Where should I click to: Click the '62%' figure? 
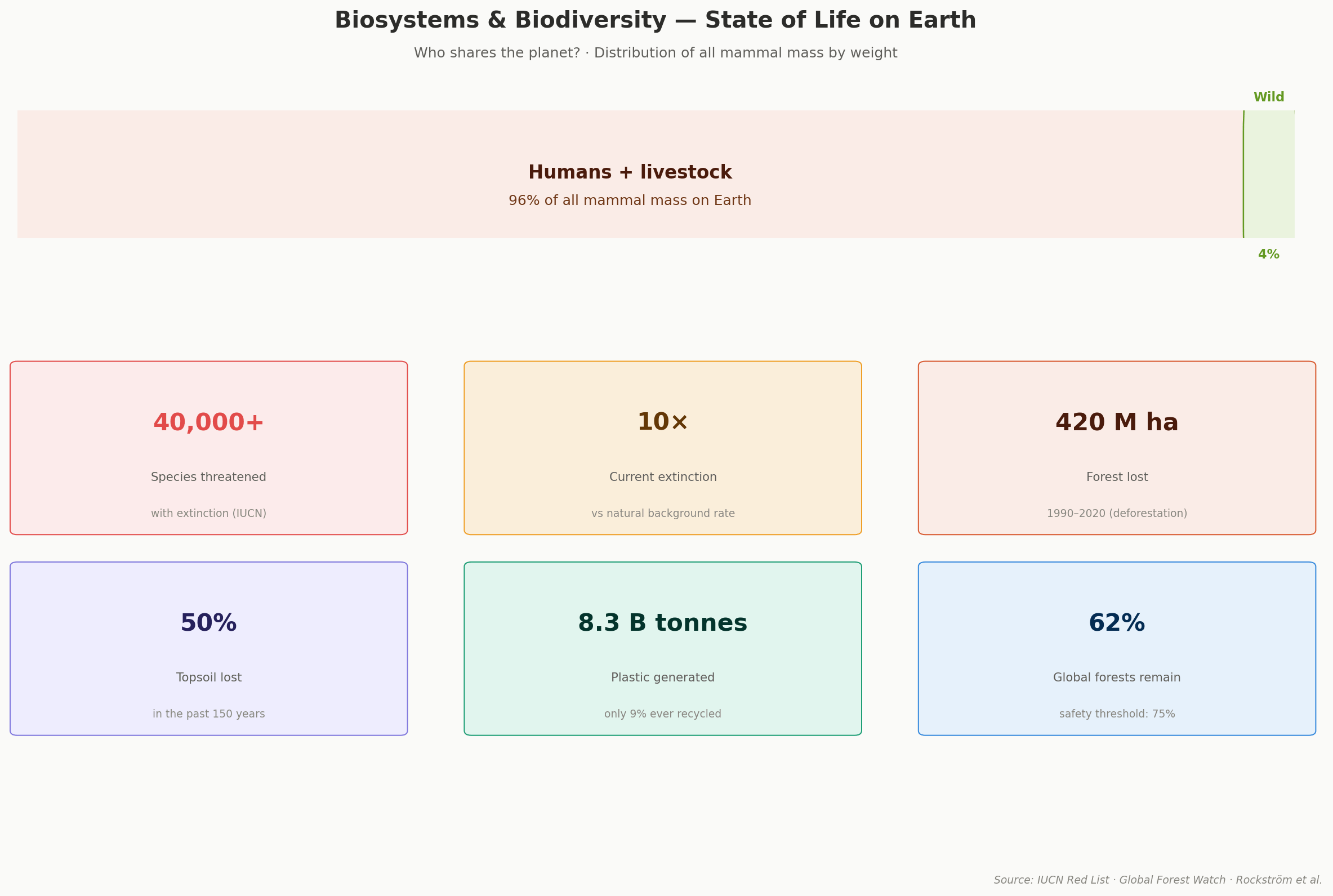[x=1117, y=623]
